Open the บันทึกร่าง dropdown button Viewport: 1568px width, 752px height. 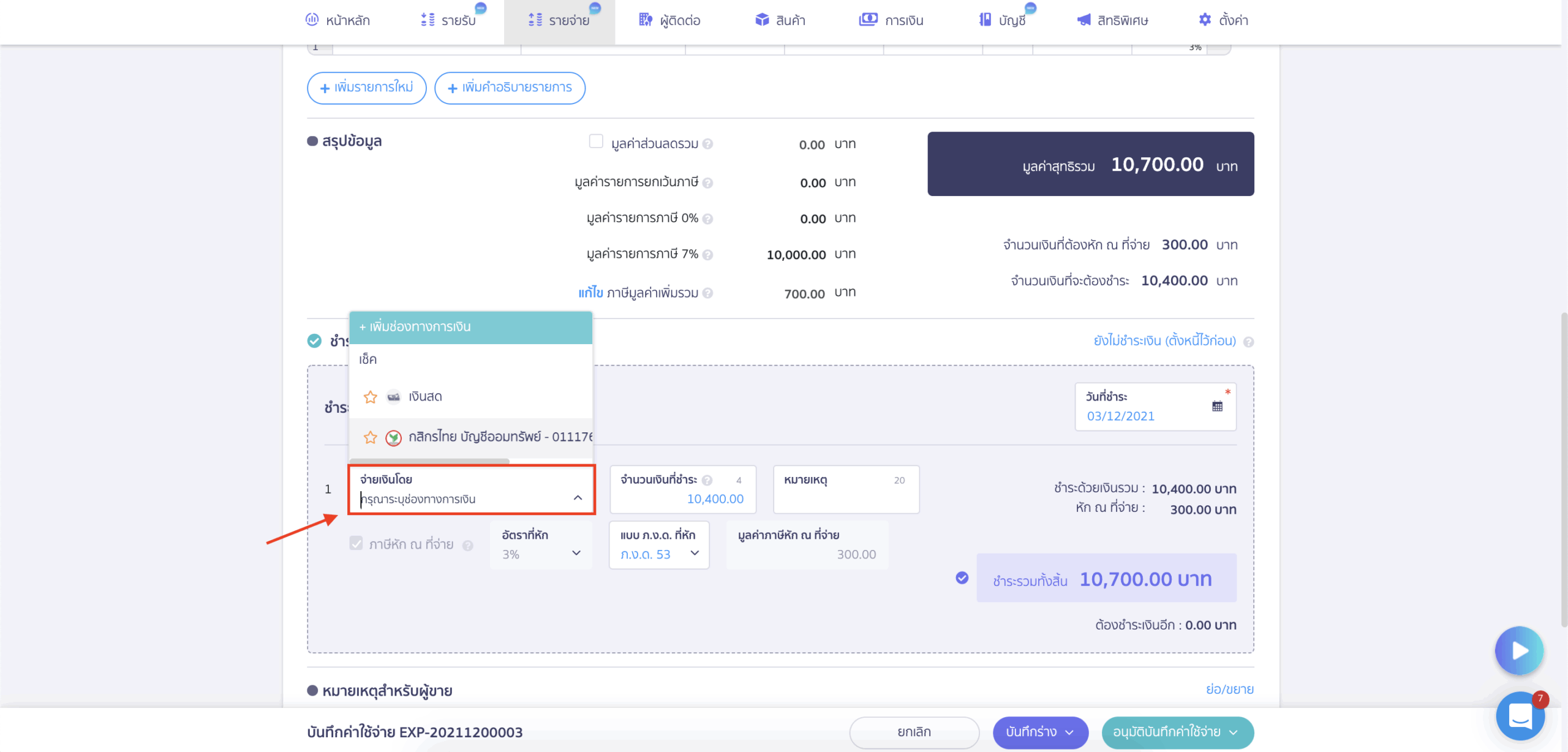click(1040, 732)
